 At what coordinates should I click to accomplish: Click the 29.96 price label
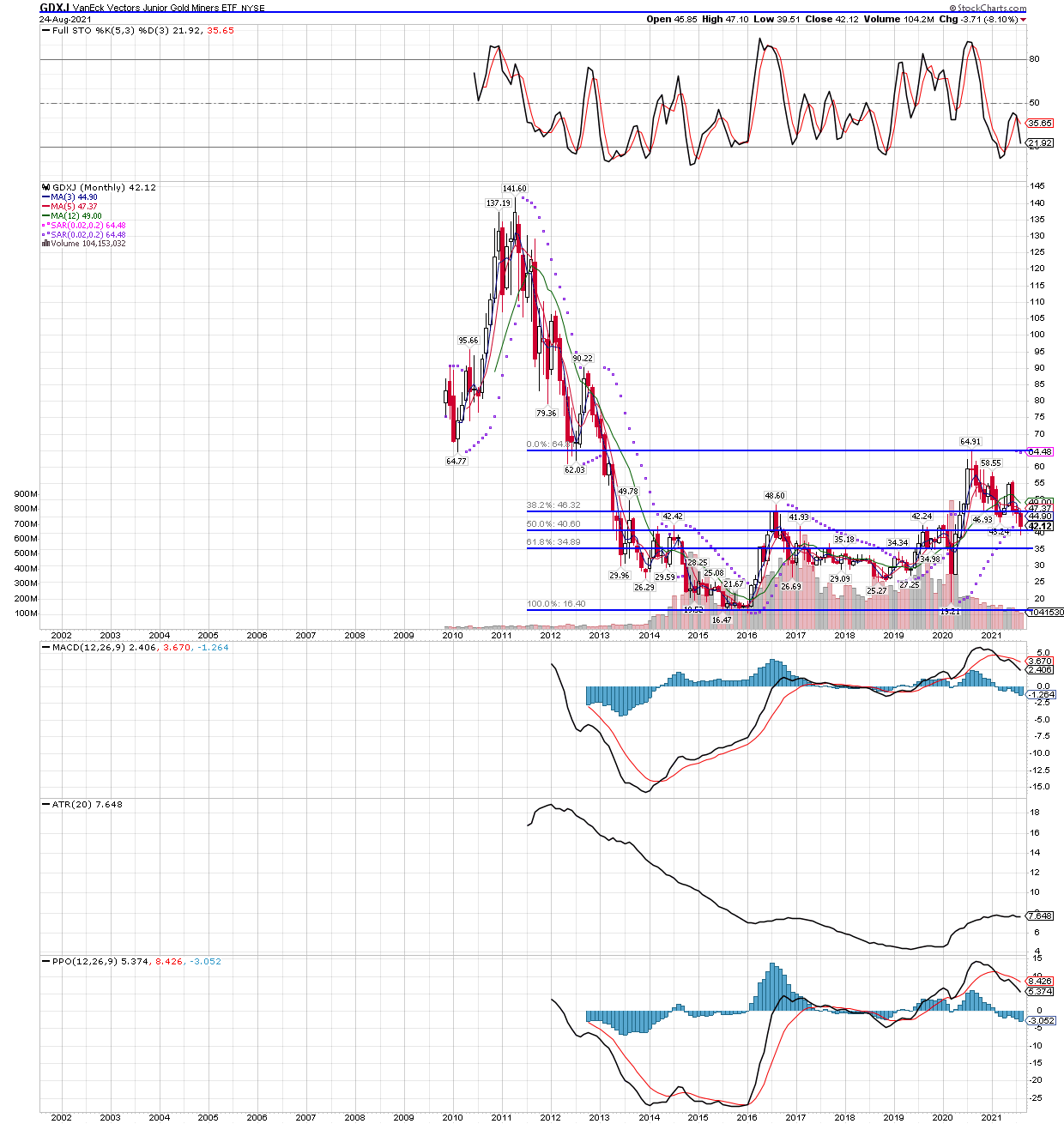(x=619, y=576)
